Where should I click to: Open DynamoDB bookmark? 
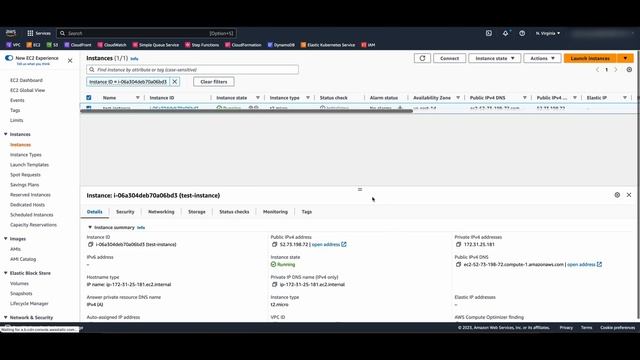point(281,45)
